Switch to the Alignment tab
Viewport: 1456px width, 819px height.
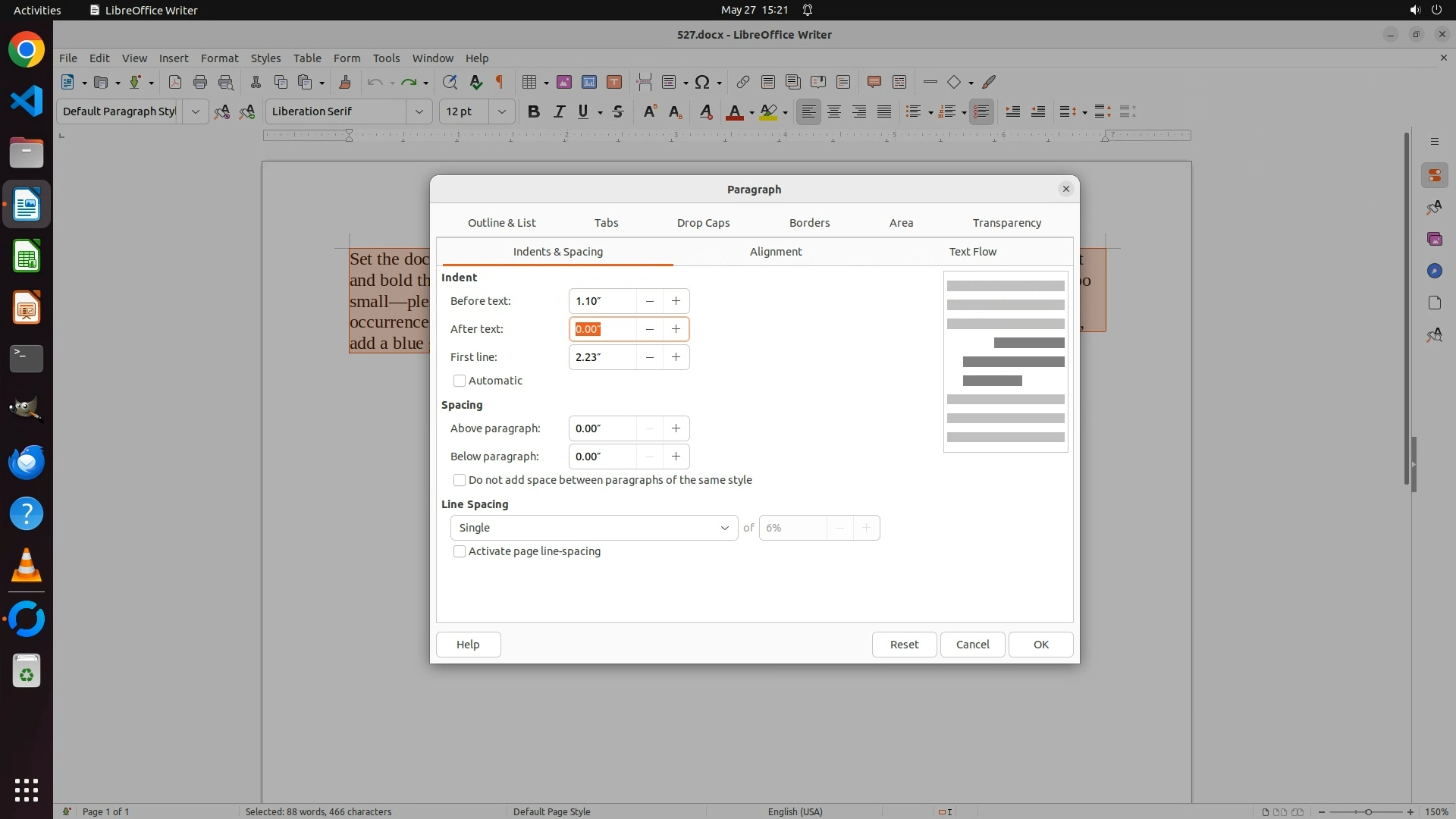pos(775,252)
